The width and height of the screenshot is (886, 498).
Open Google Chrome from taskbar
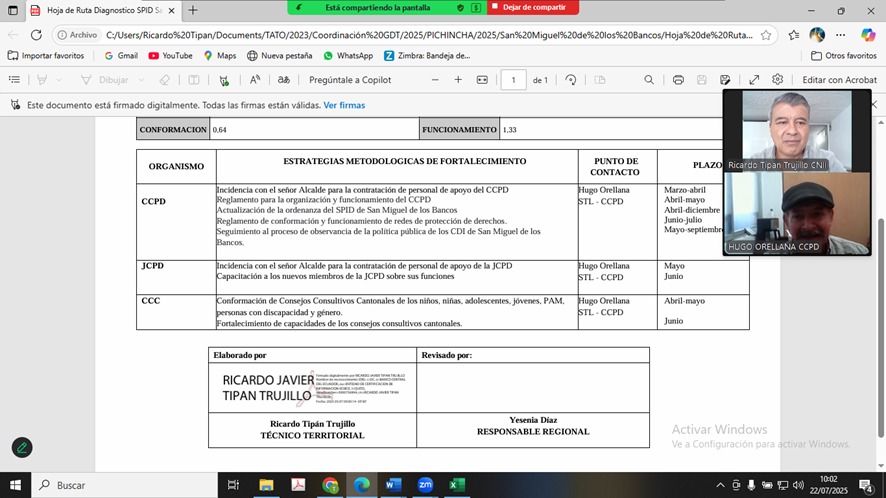[x=330, y=485]
